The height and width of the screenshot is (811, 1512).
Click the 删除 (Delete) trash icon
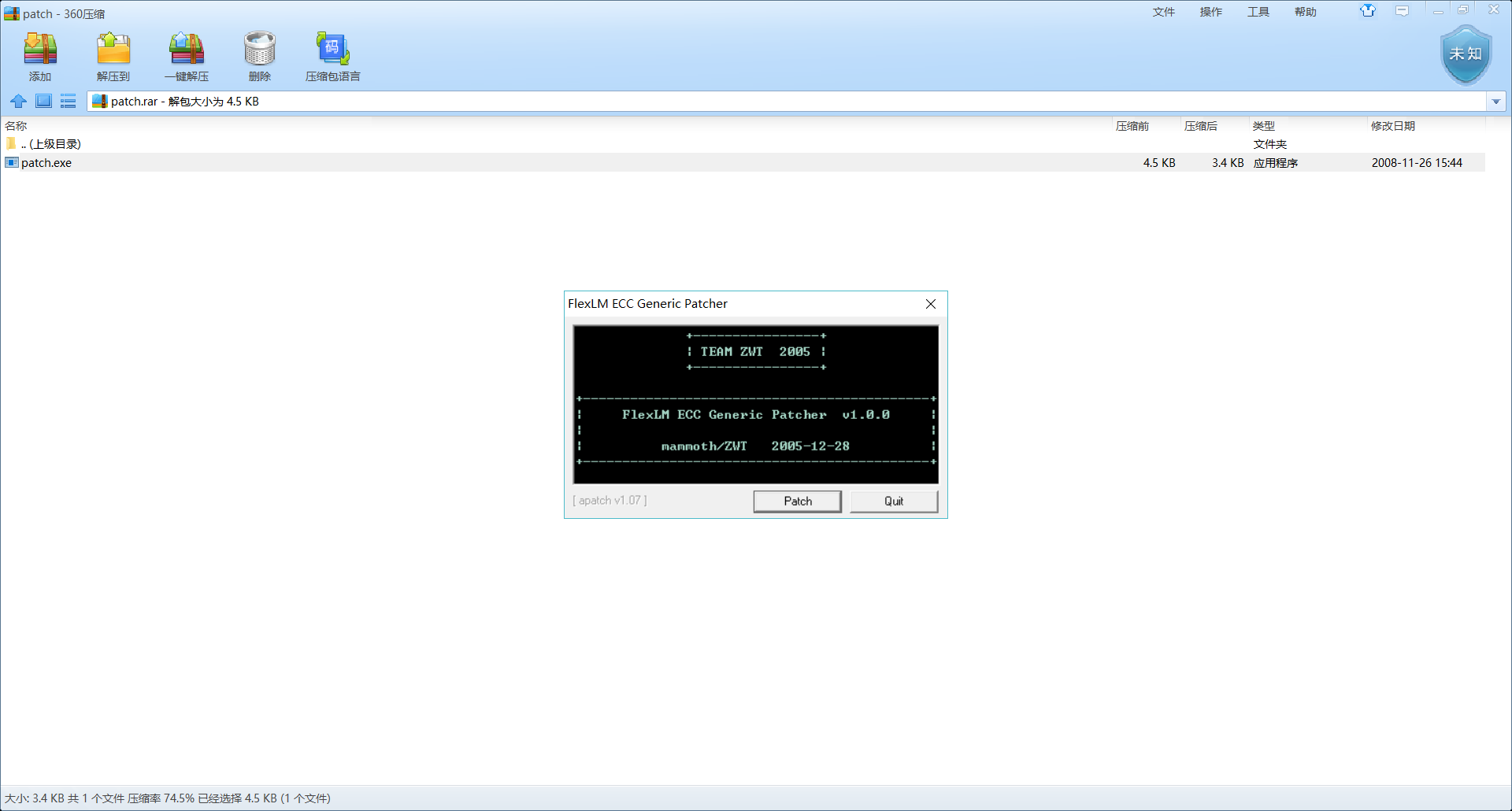(x=260, y=49)
